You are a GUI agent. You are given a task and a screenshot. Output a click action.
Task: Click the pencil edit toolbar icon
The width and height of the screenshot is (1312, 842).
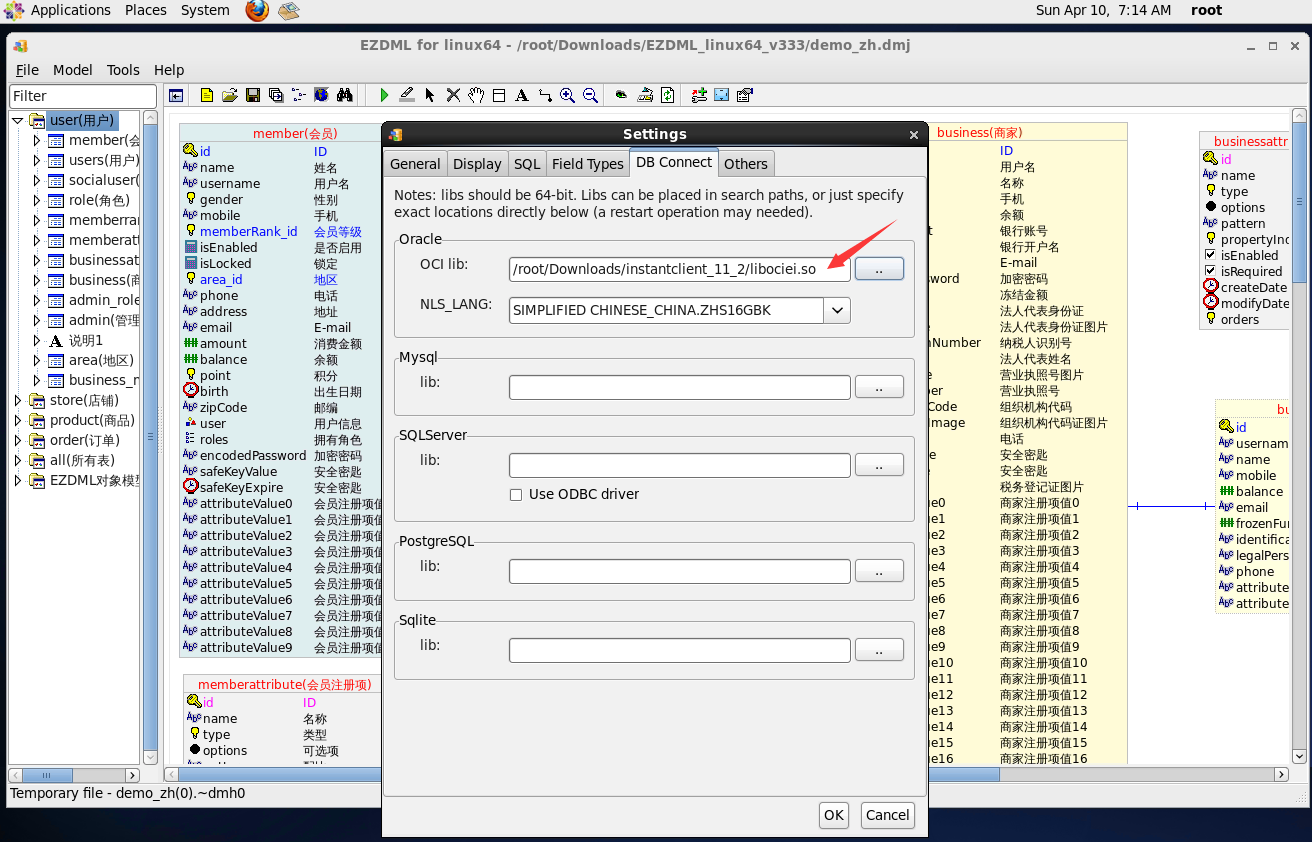click(x=407, y=95)
